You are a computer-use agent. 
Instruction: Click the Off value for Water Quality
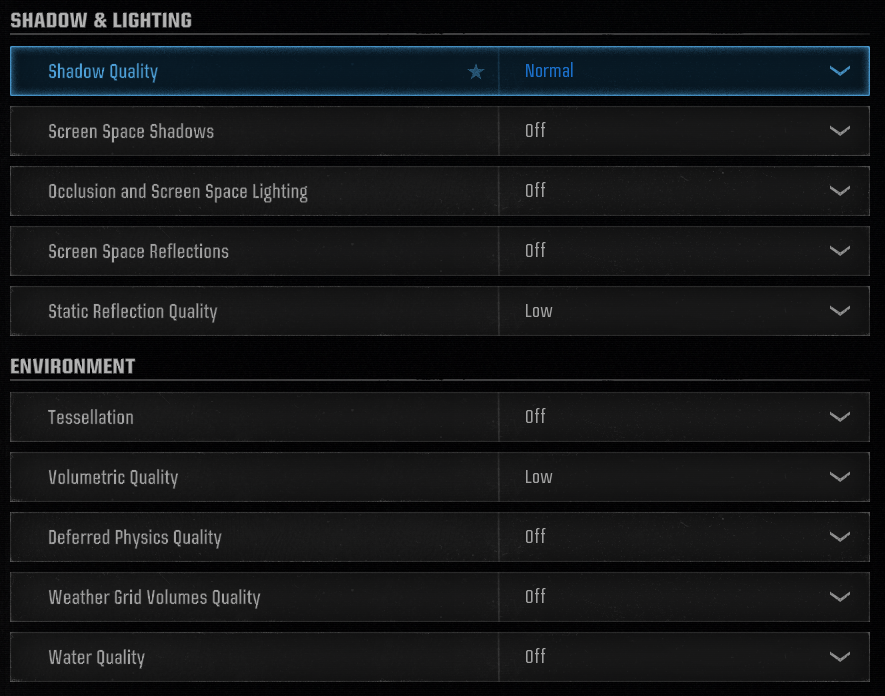pyautogui.click(x=535, y=657)
